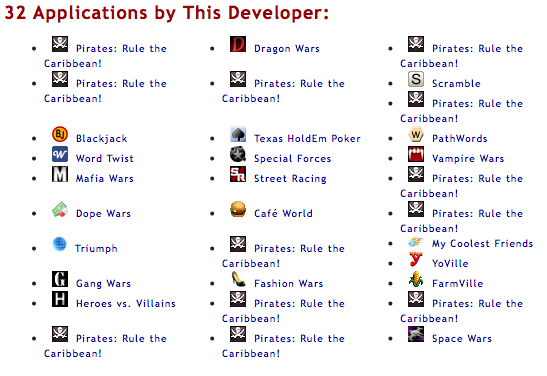Click the Street Racing SR icon
547x376 pixels.
[238, 174]
